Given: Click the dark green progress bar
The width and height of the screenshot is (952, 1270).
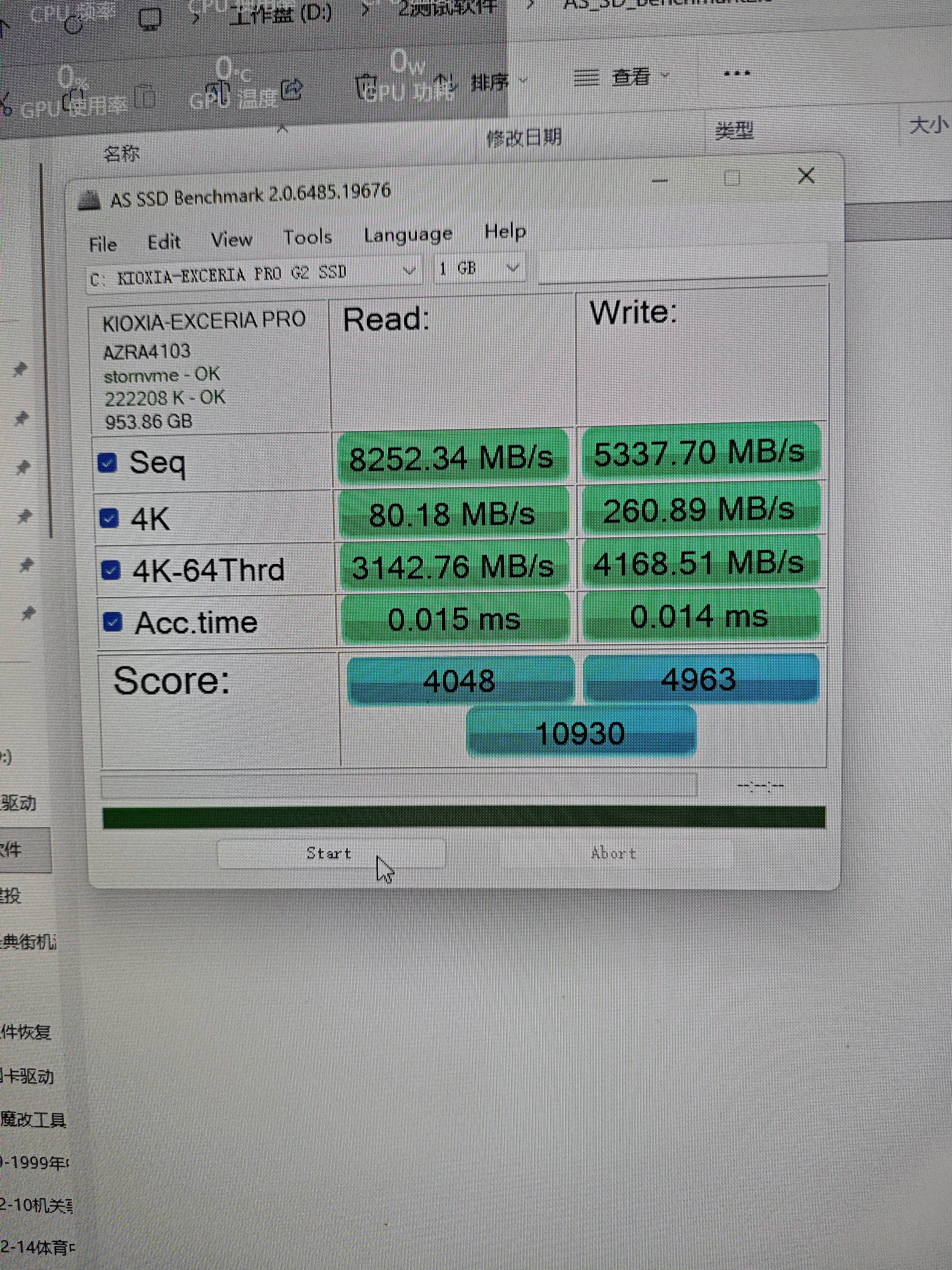Looking at the screenshot, I should (464, 817).
